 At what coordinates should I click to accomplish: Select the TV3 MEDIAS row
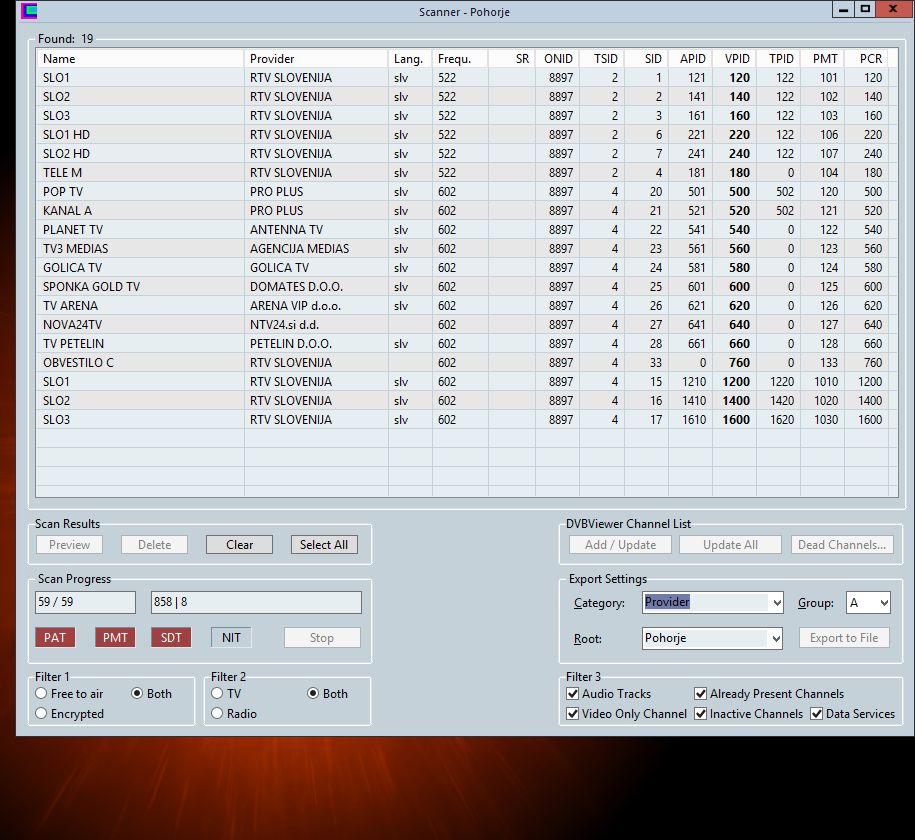(467, 249)
